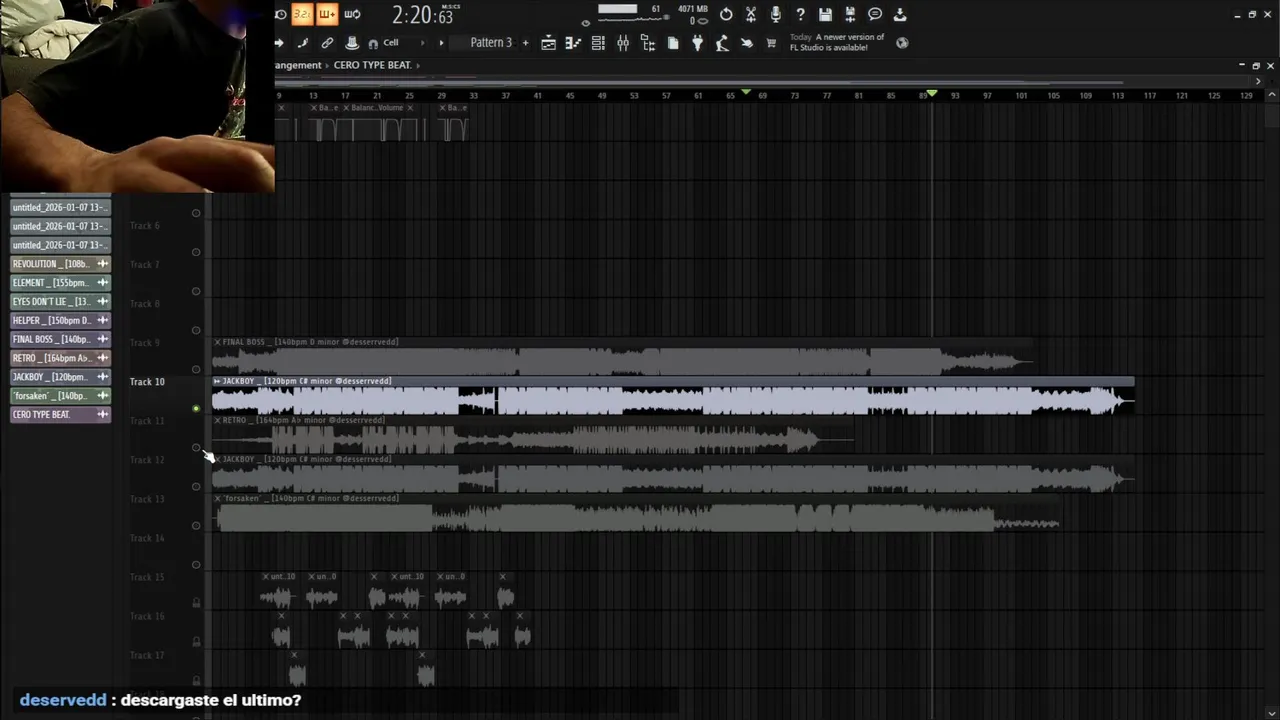Select JACKBOY _ [120bpm.. clip in picker

click(60, 377)
